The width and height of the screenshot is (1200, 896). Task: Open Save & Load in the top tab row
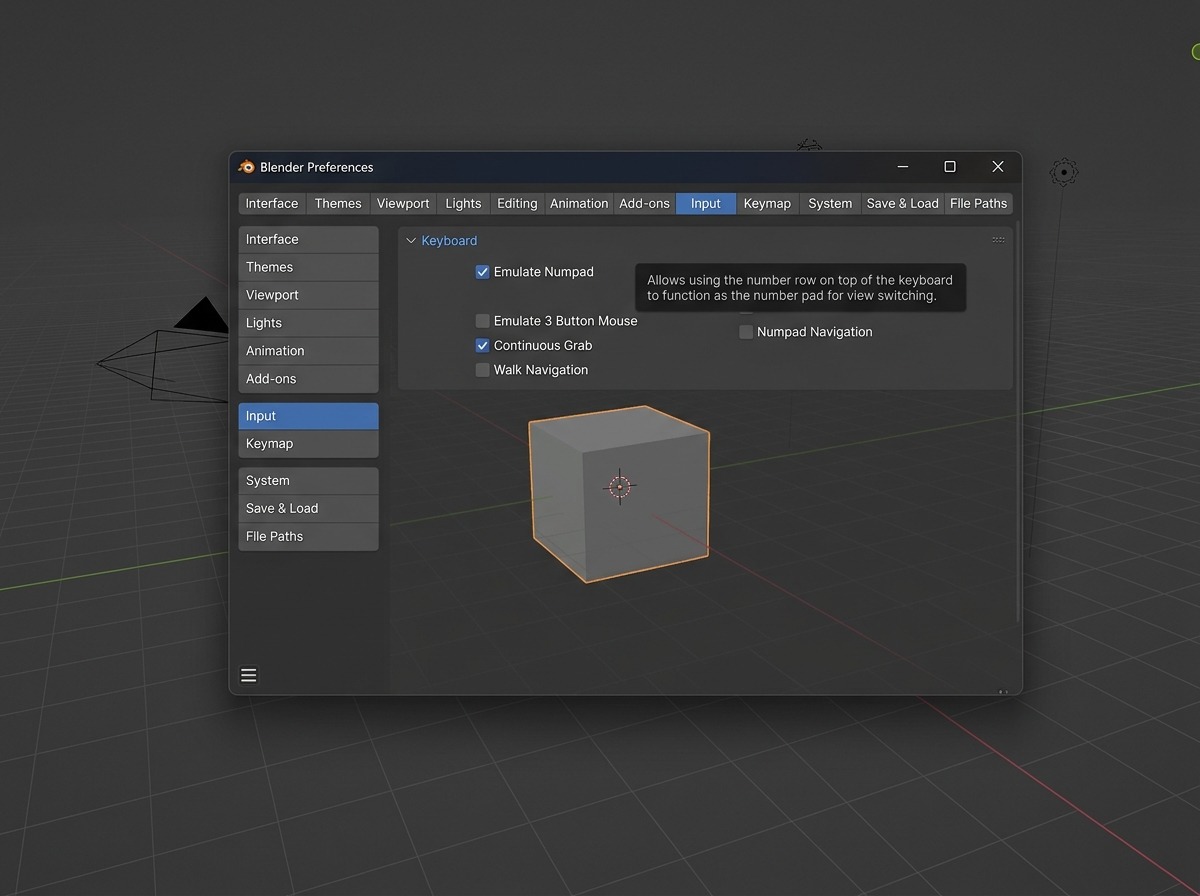902,203
